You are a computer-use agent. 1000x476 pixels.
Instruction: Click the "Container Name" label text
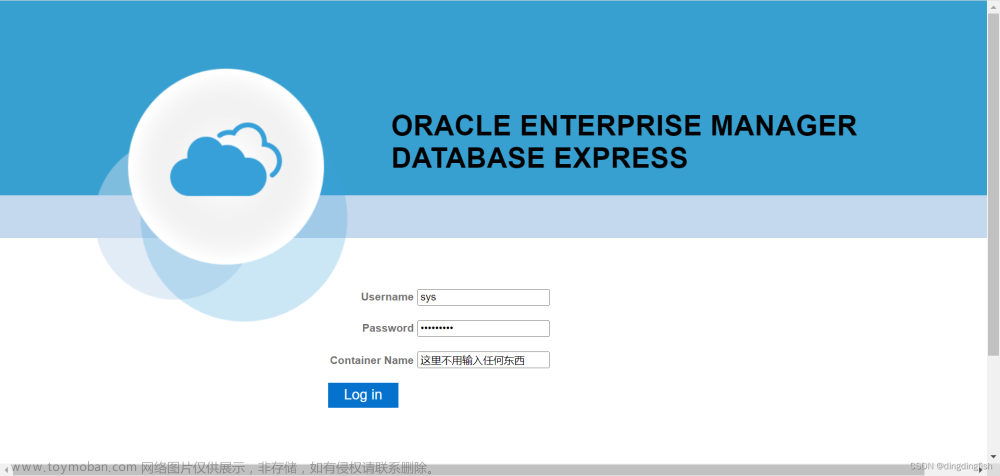coord(372,361)
